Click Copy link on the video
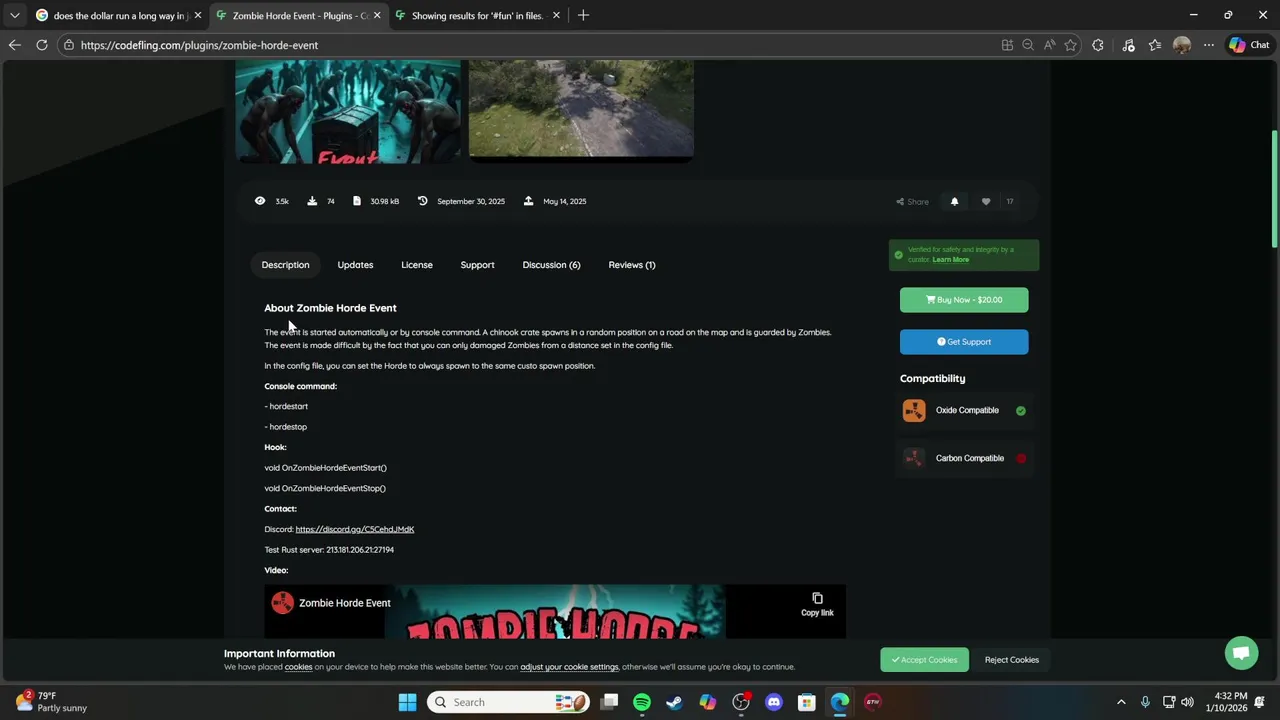Image resolution: width=1280 pixels, height=720 pixels. point(817,605)
